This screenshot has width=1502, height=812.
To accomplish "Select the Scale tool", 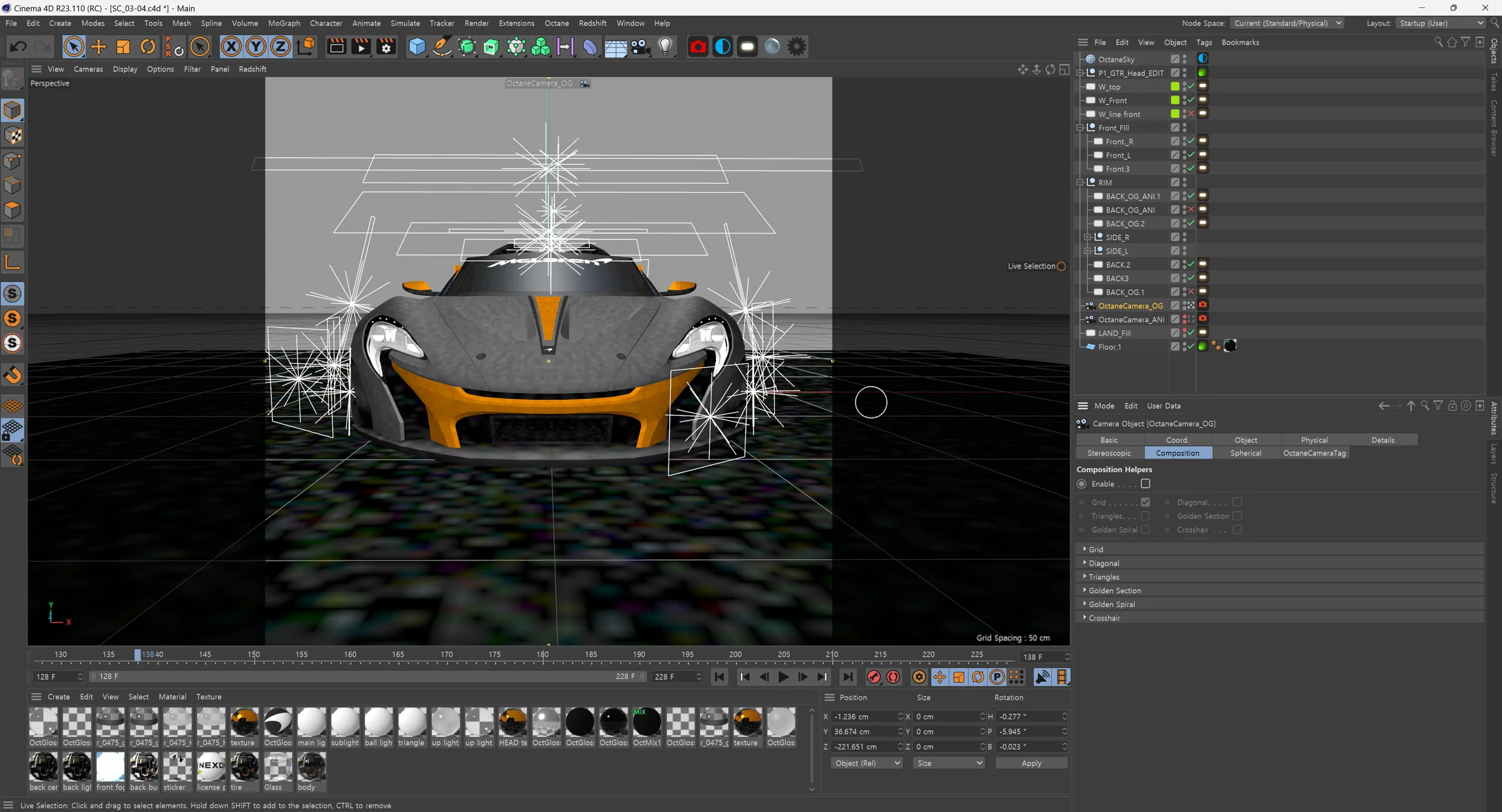I will 123,47.
